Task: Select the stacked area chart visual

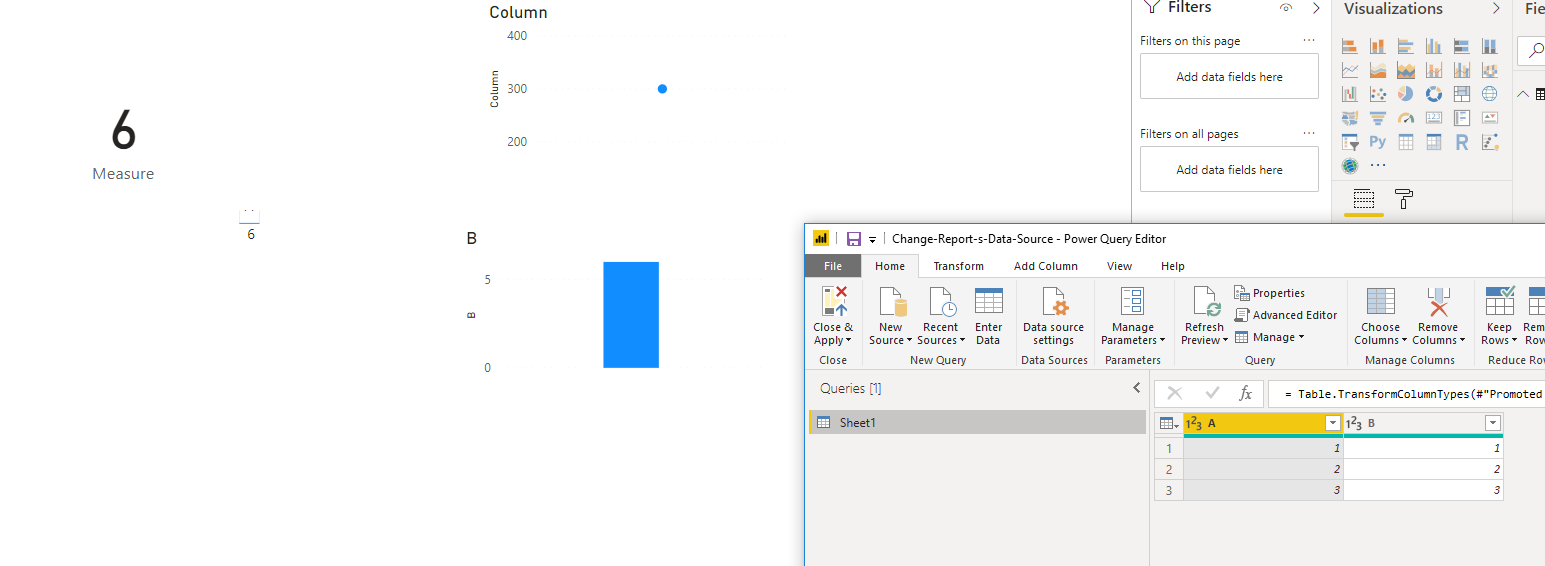Action: coord(1406,70)
